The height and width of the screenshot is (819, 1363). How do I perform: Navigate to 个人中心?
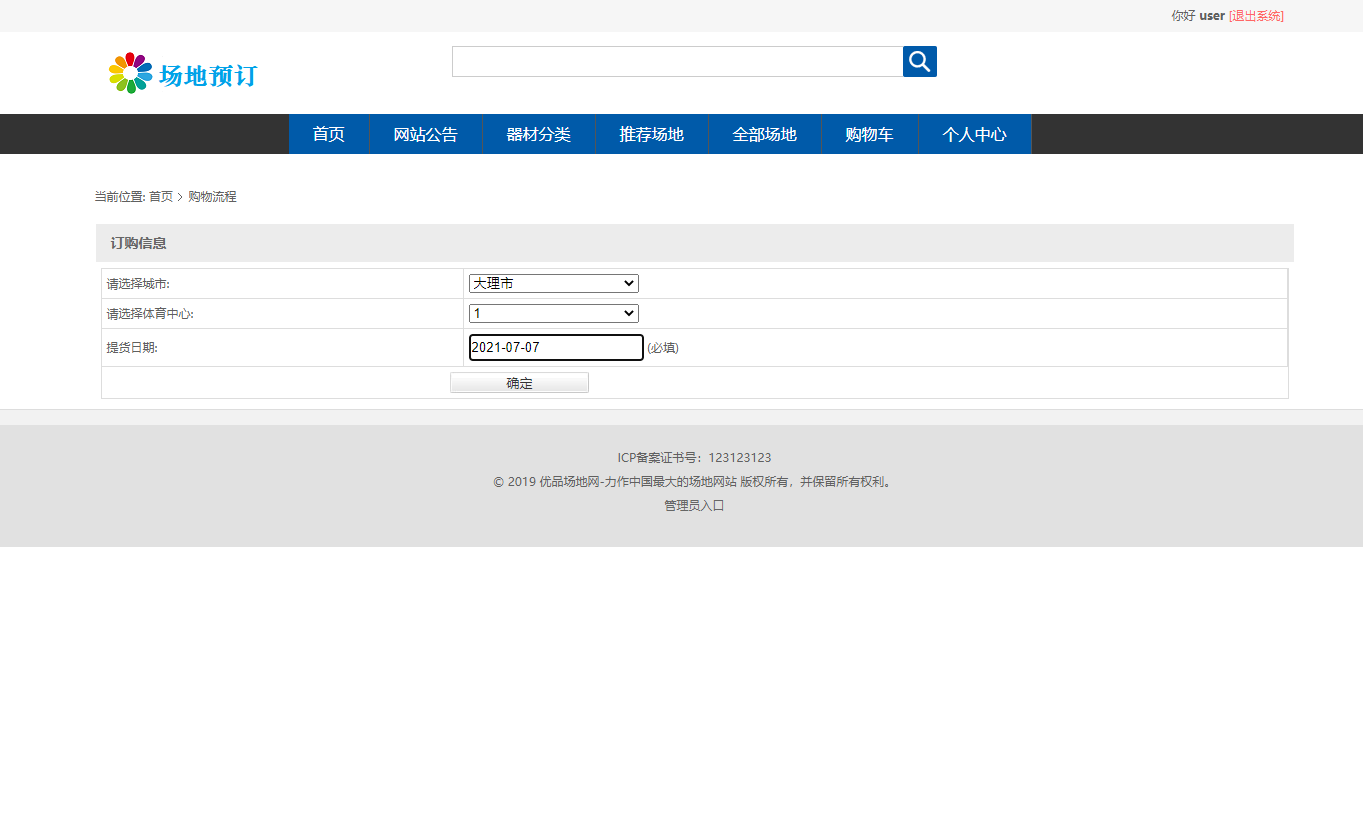click(x=973, y=133)
